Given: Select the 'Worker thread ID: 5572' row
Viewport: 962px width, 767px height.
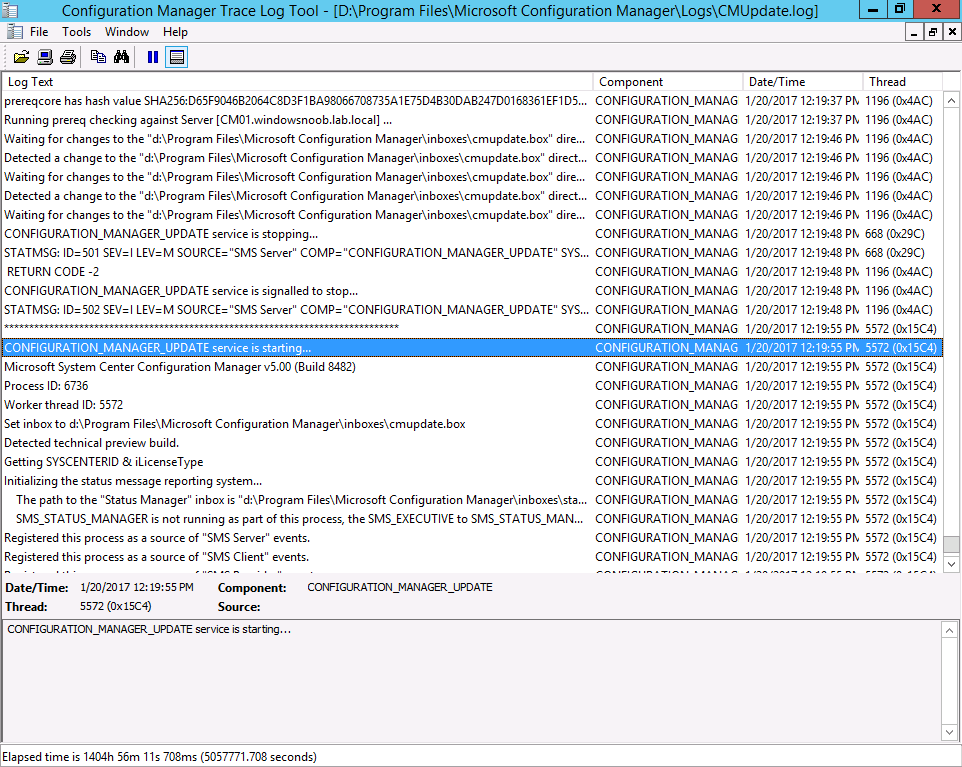Looking at the screenshot, I should pyautogui.click(x=472, y=405).
